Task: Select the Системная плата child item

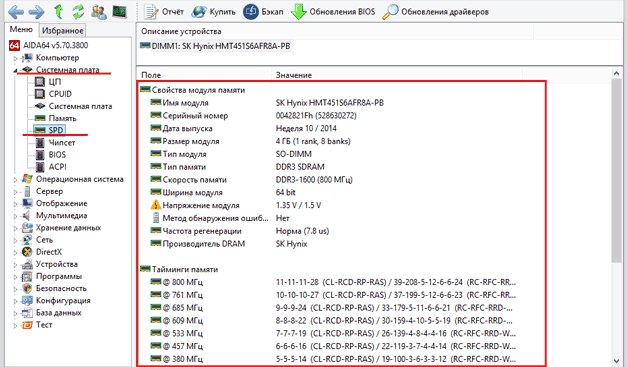Action: coord(73,106)
